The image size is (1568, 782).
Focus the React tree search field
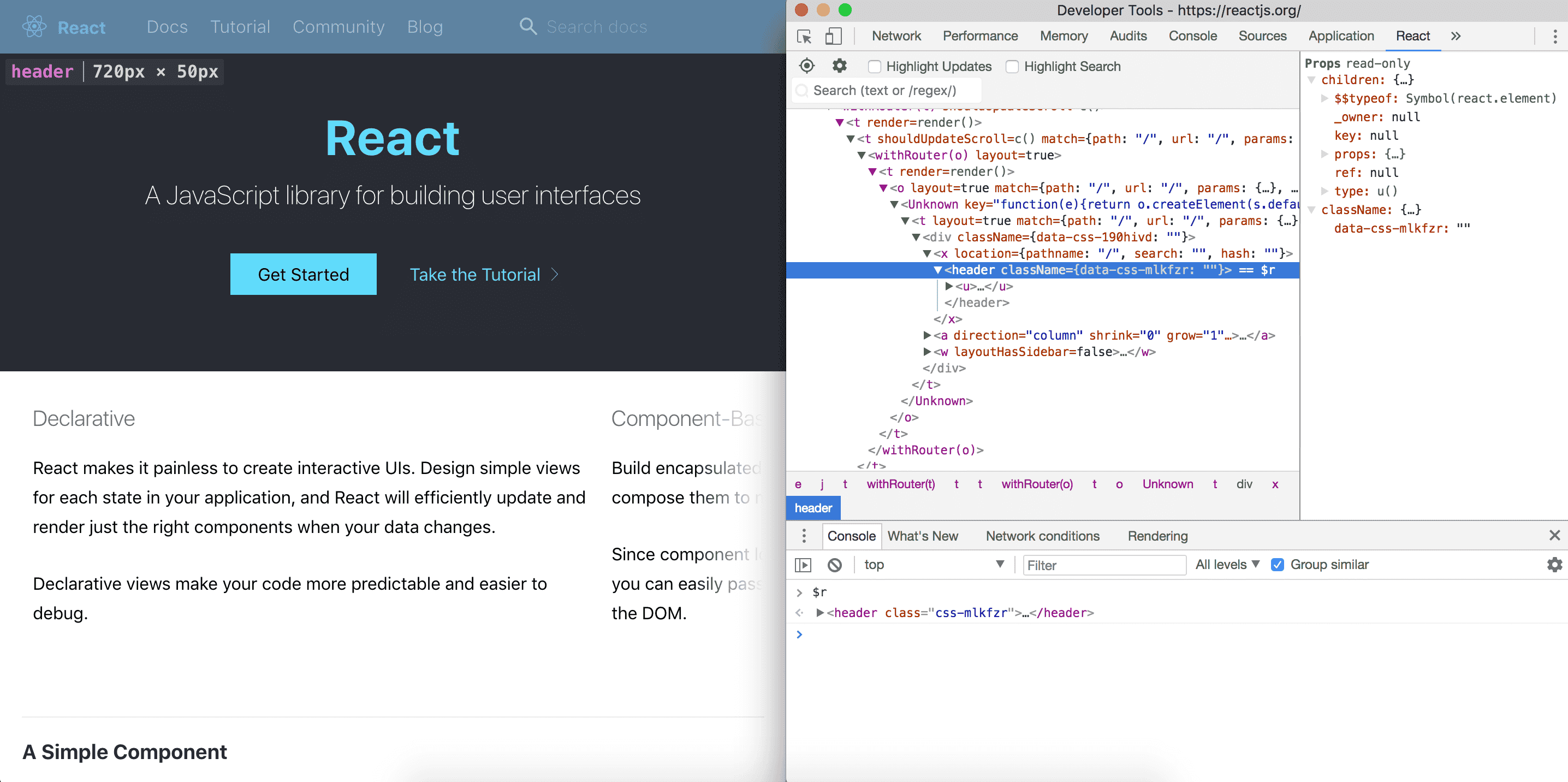tap(887, 91)
